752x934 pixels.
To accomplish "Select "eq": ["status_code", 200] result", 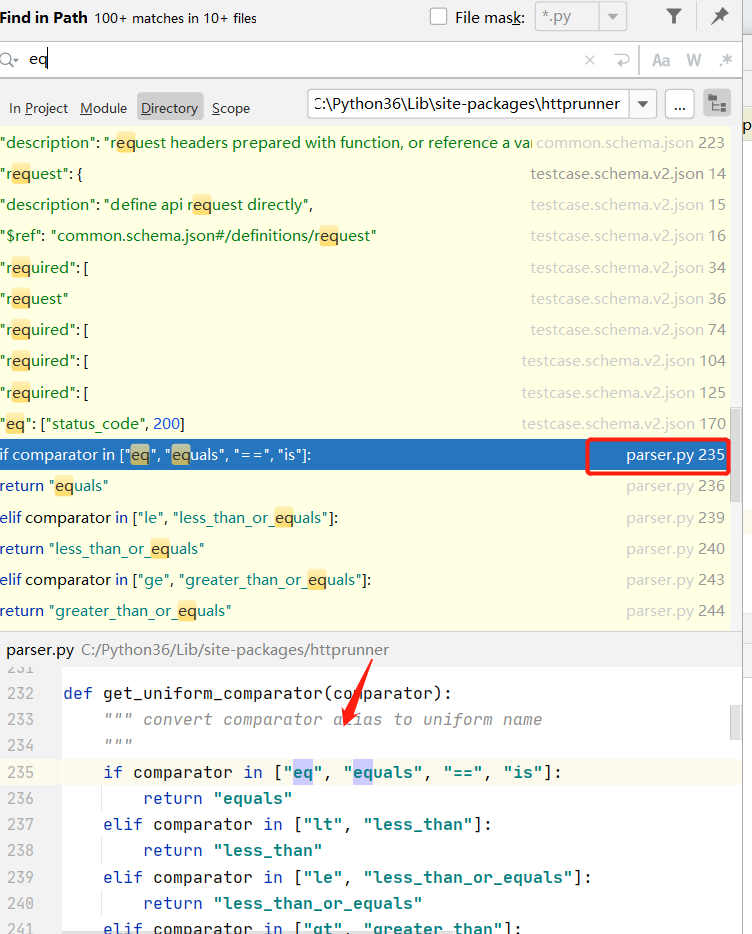I will click(365, 424).
